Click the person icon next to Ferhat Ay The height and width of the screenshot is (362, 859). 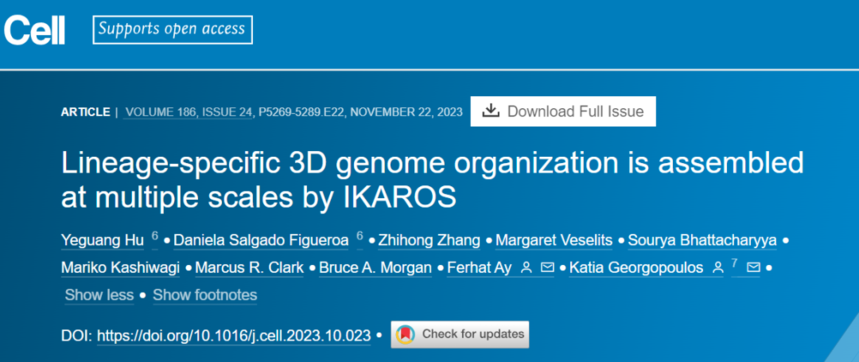[526, 268]
